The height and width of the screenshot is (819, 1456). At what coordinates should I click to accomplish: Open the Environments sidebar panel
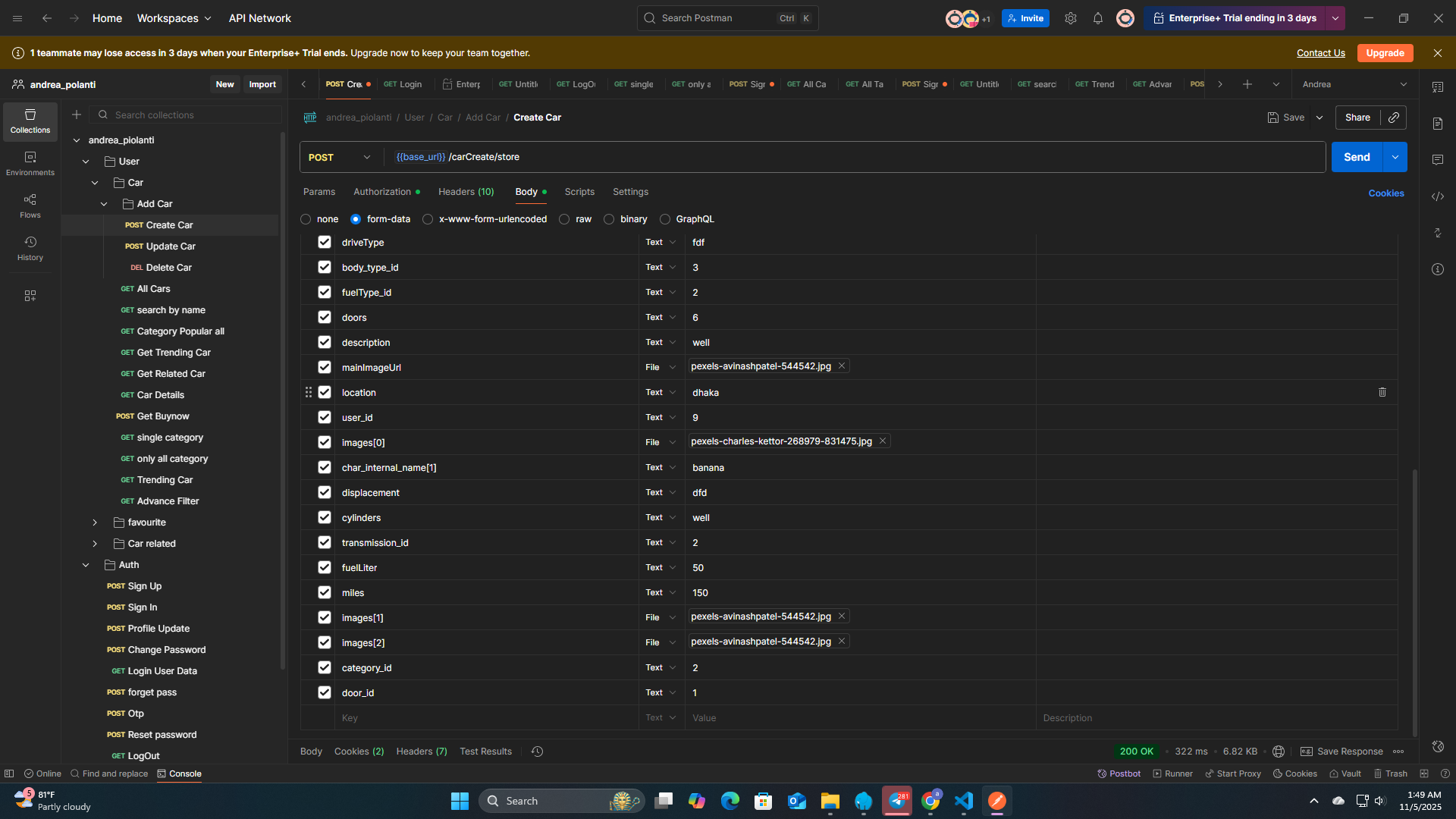tap(30, 164)
